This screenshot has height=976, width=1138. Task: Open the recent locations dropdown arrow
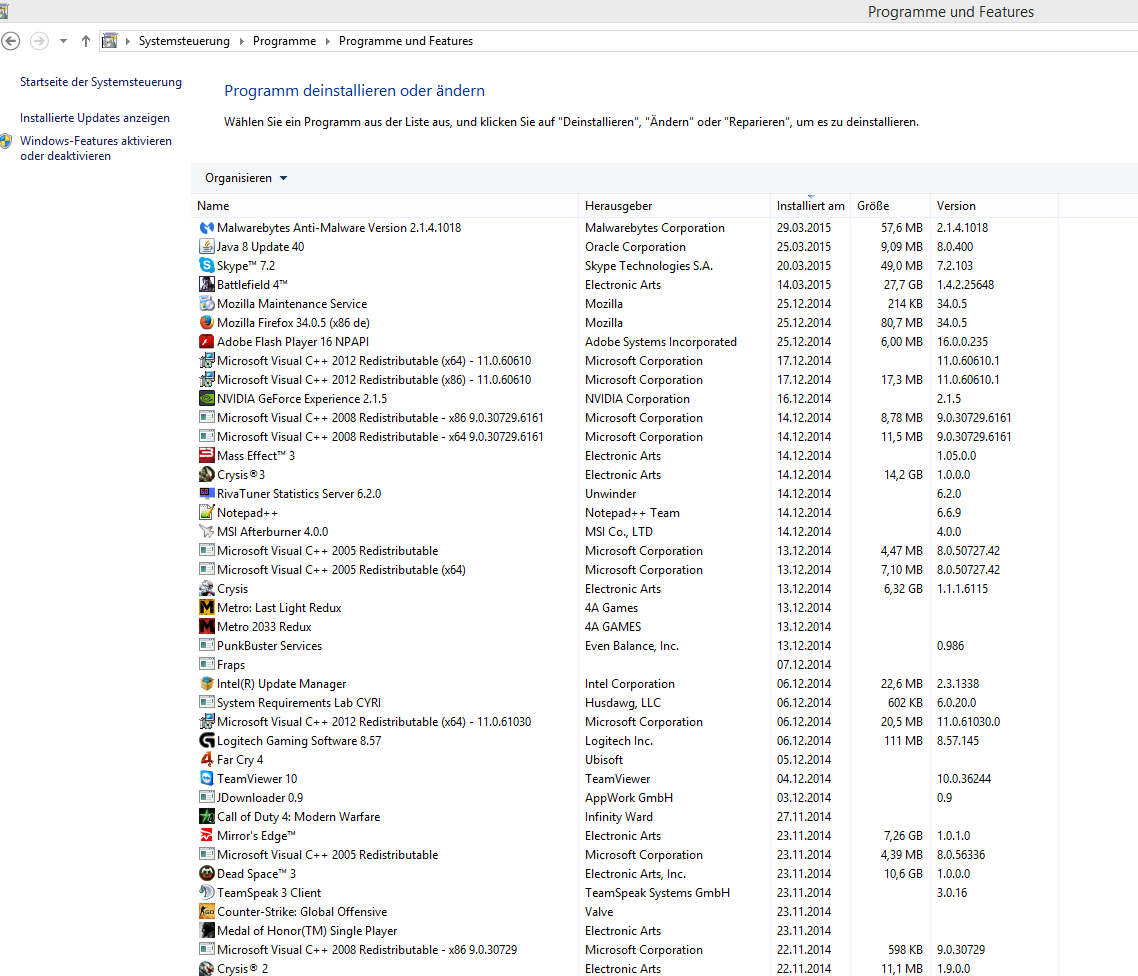(x=64, y=41)
